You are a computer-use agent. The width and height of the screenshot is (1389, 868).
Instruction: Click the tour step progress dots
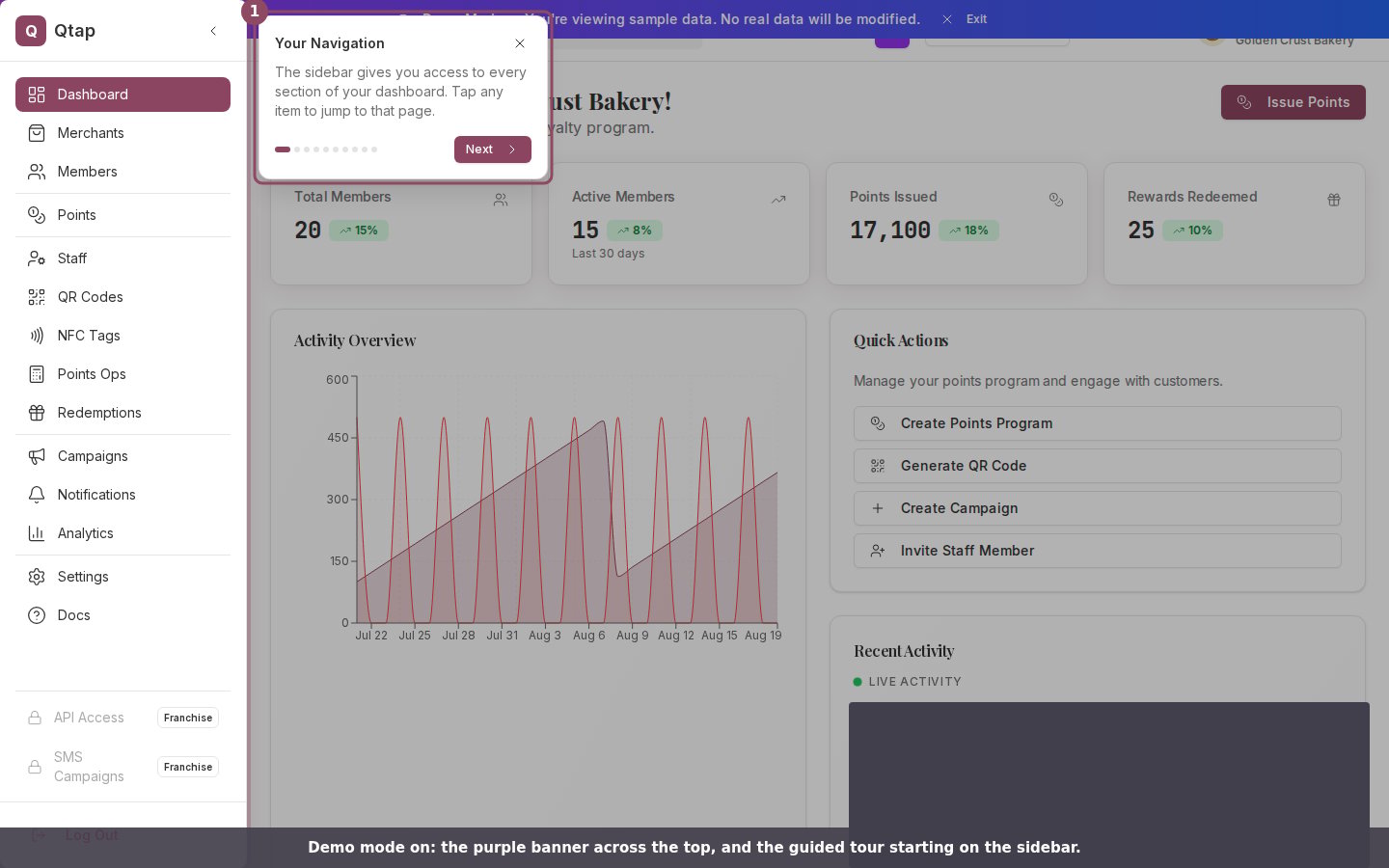(x=326, y=149)
